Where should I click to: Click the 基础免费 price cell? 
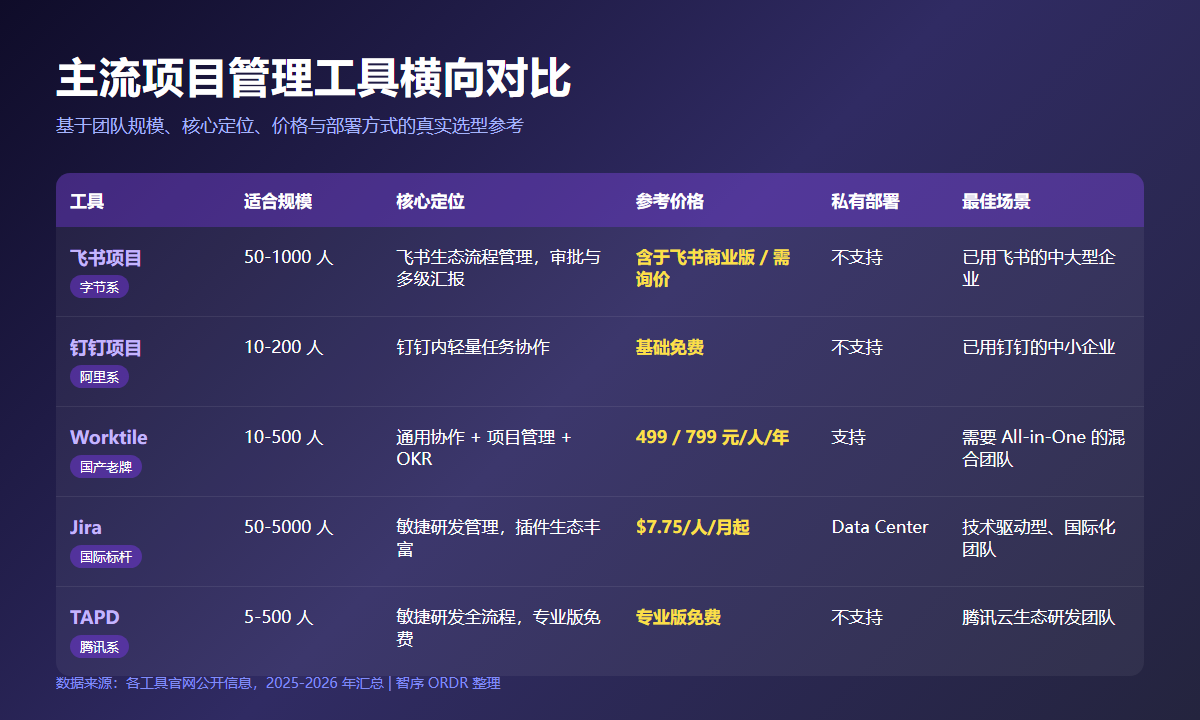click(670, 347)
